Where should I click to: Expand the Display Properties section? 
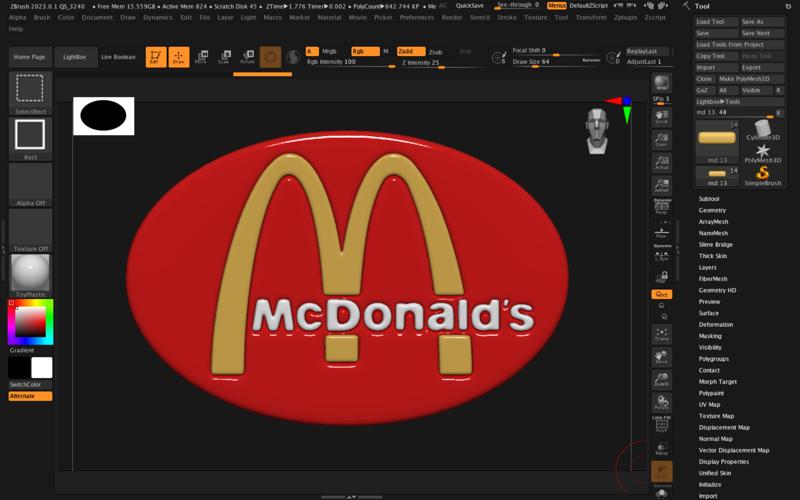click(723, 462)
